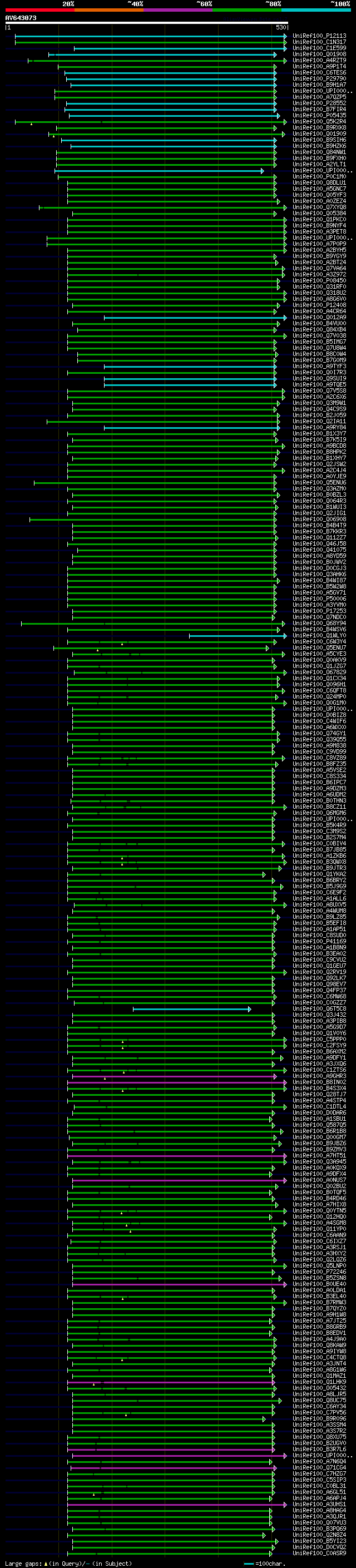Select hit UniRef100_P28552
Image resolution: width=356 pixels, height=1568 pixels.
click(x=319, y=103)
